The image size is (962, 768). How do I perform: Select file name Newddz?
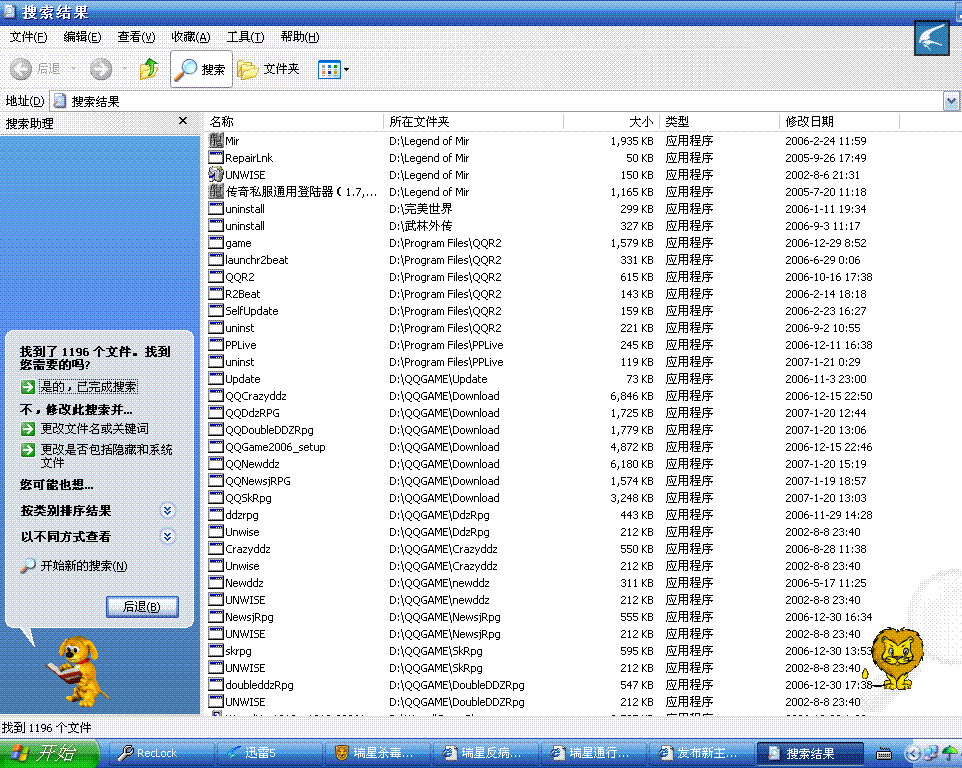244,583
